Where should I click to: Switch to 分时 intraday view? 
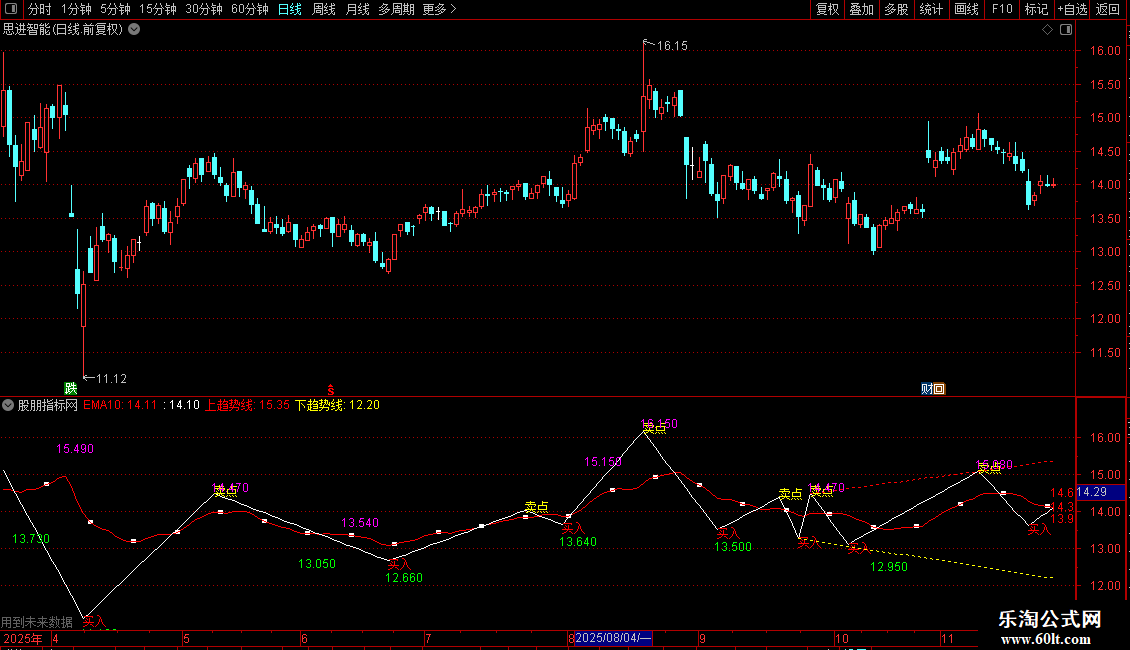pos(40,9)
